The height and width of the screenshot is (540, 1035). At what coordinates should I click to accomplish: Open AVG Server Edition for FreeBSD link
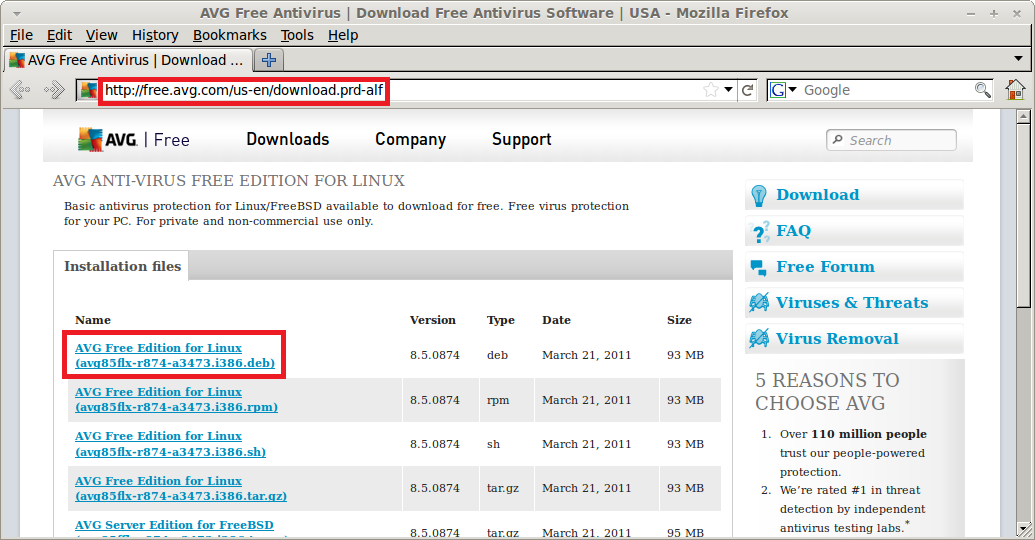[x=174, y=525]
